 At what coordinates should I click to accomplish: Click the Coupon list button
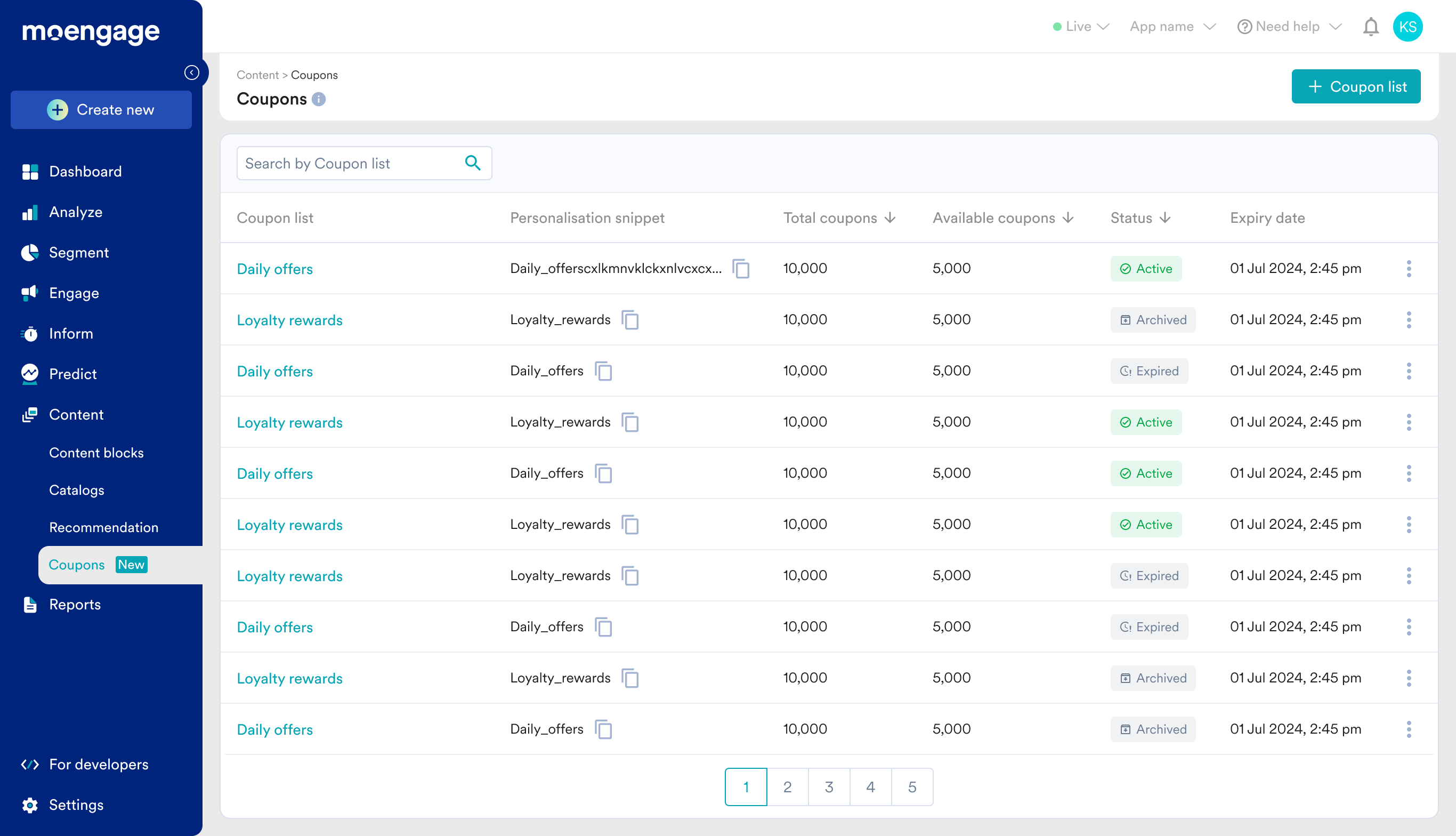(1356, 87)
